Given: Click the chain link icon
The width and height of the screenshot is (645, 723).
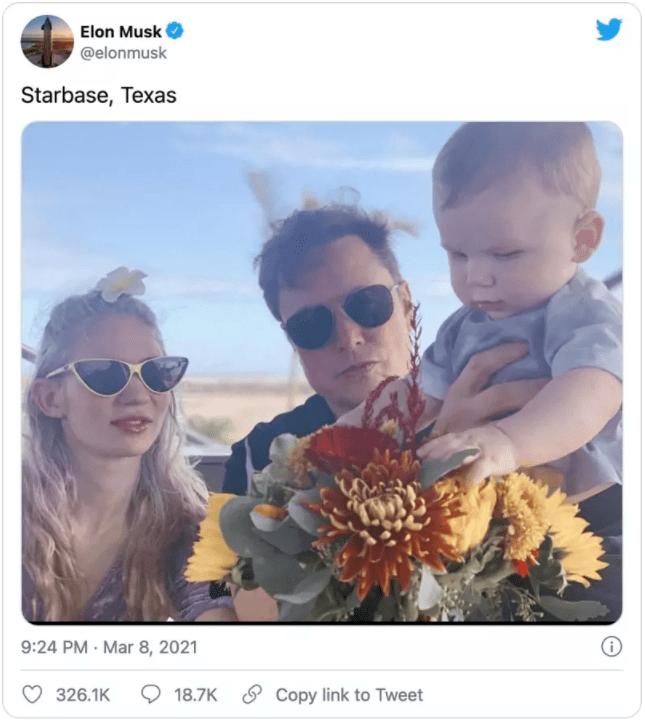Looking at the screenshot, I should pos(253,694).
